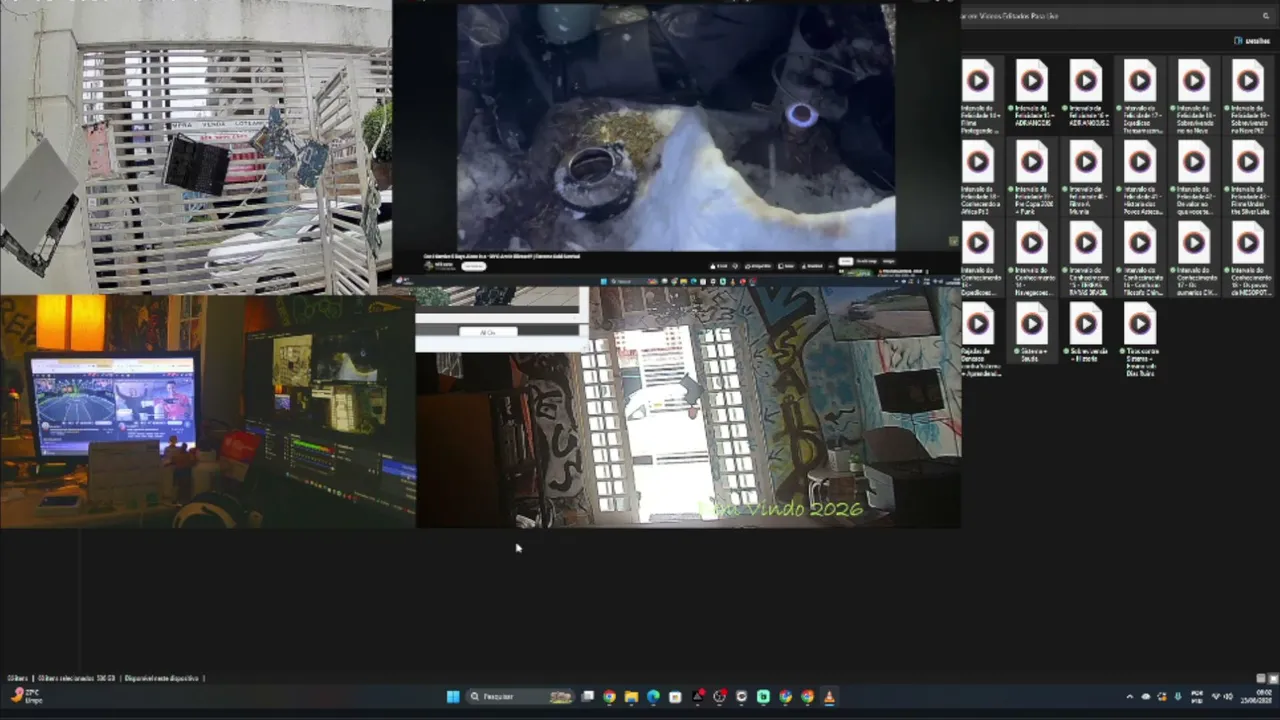1280x720 pixels.
Task: Select video Intervalo da Felicidade 15
Action: point(1032,93)
